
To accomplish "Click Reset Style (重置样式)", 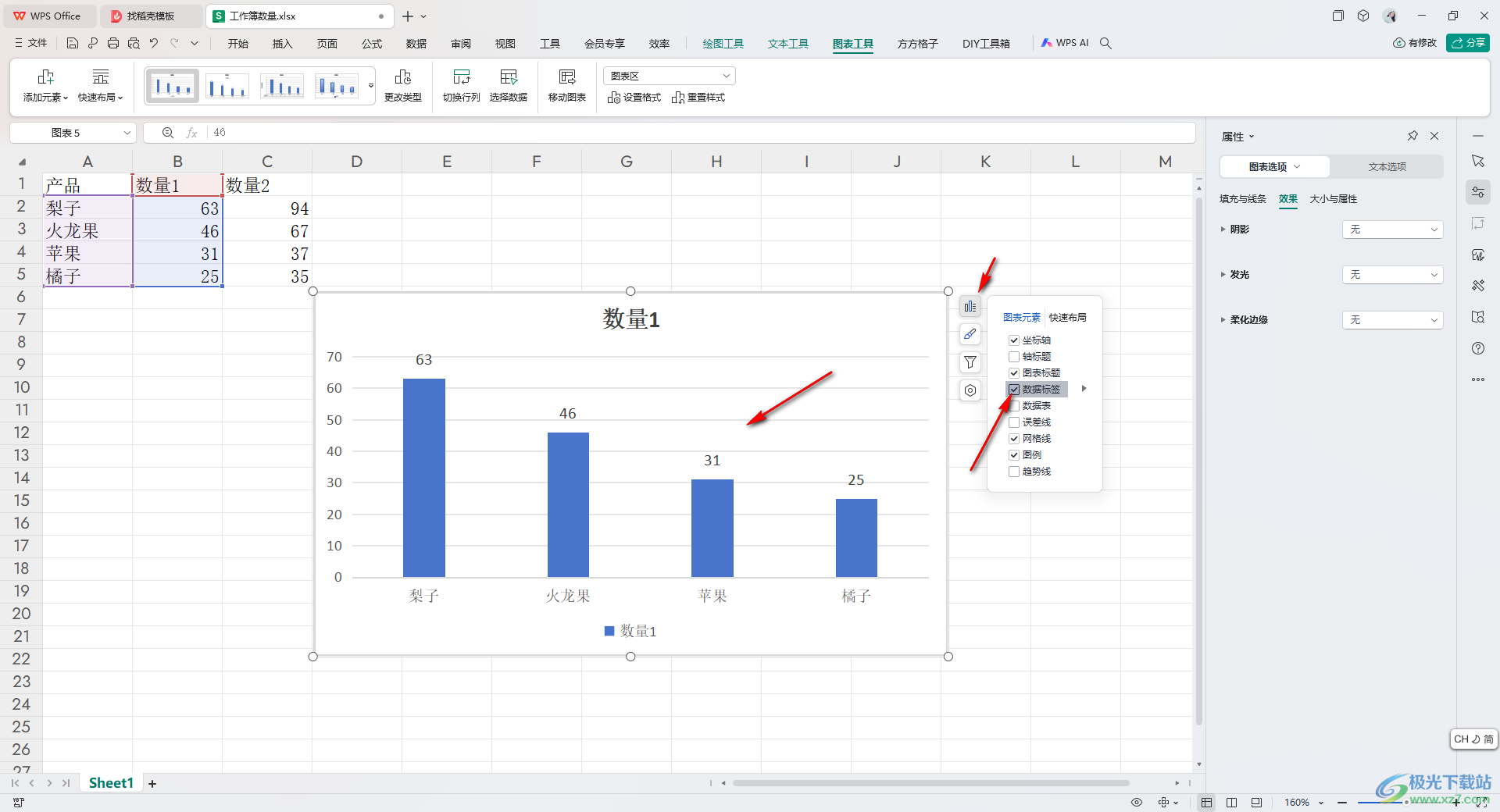I will click(698, 98).
